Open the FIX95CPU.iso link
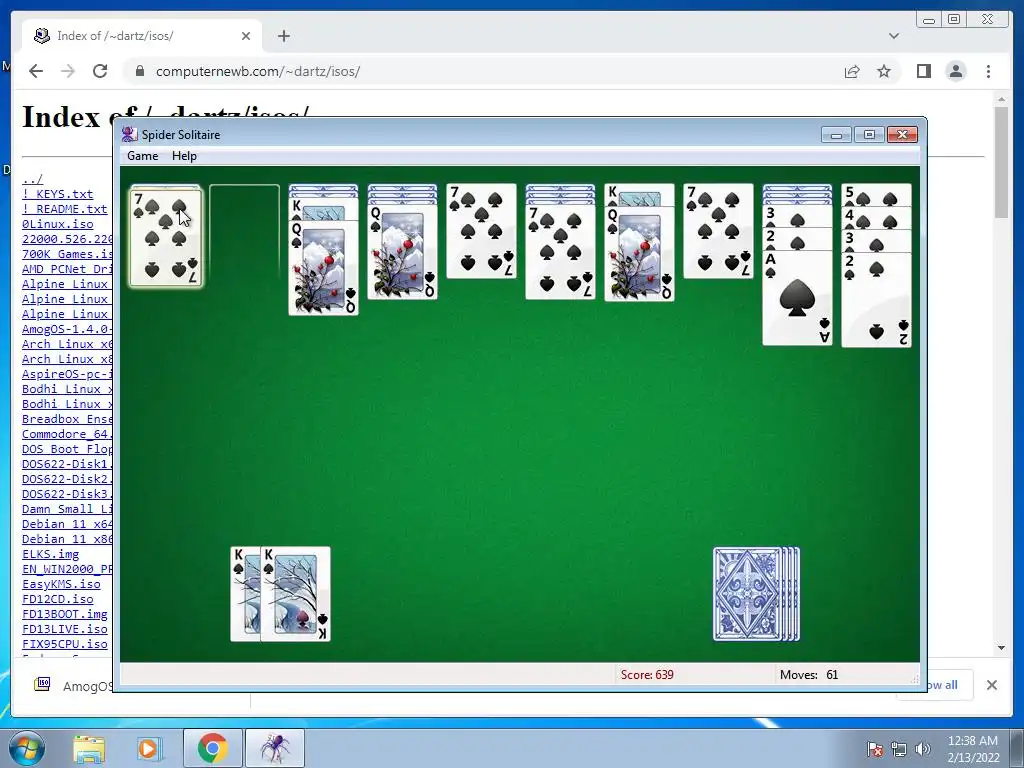Viewport: 1024px width, 768px height. click(64, 644)
